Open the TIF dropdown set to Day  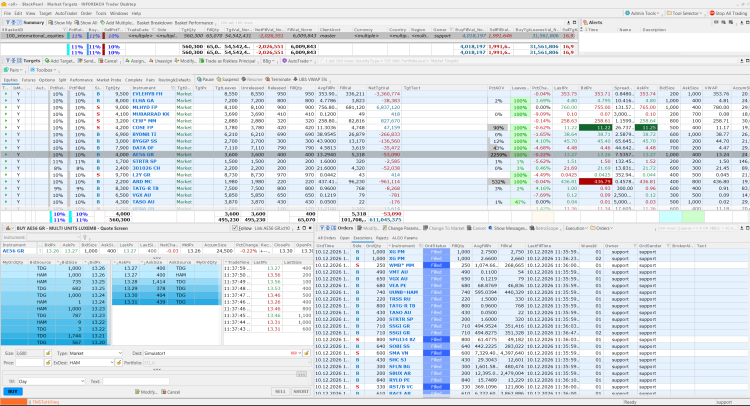tap(51, 381)
